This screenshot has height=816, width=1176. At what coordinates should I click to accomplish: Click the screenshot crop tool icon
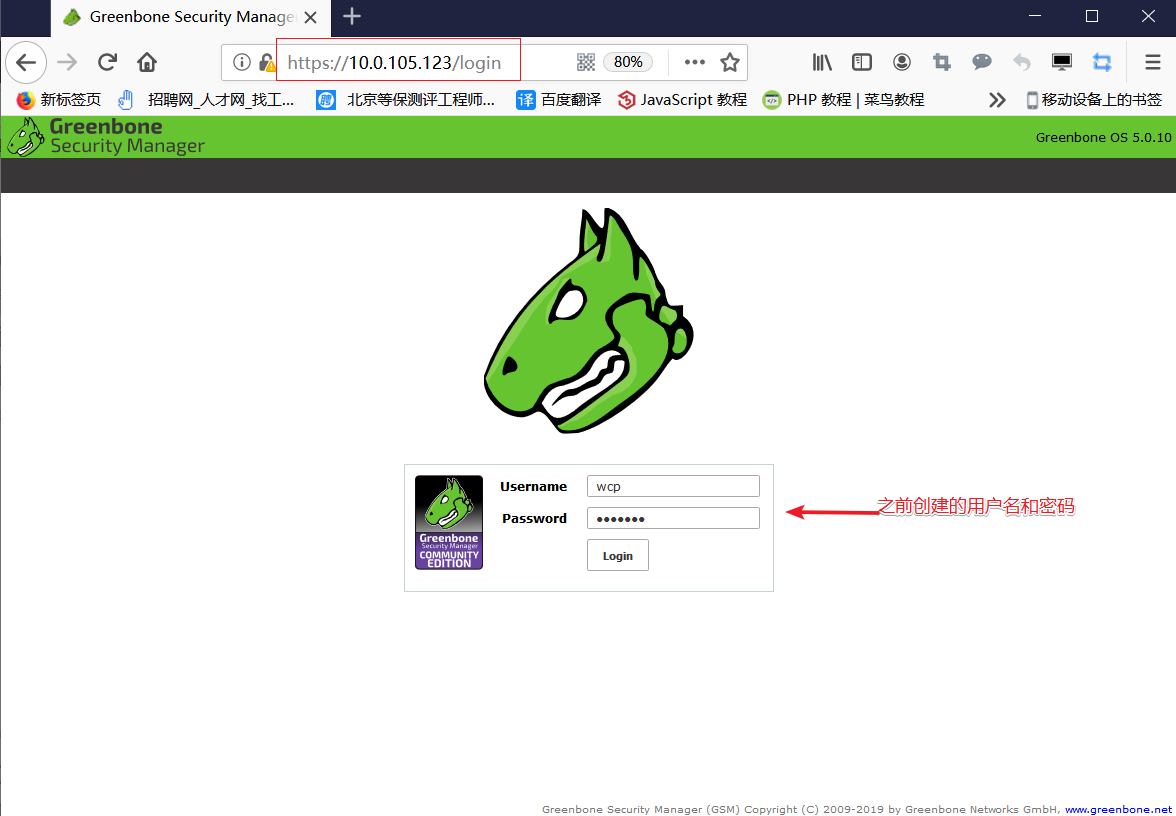(x=942, y=62)
